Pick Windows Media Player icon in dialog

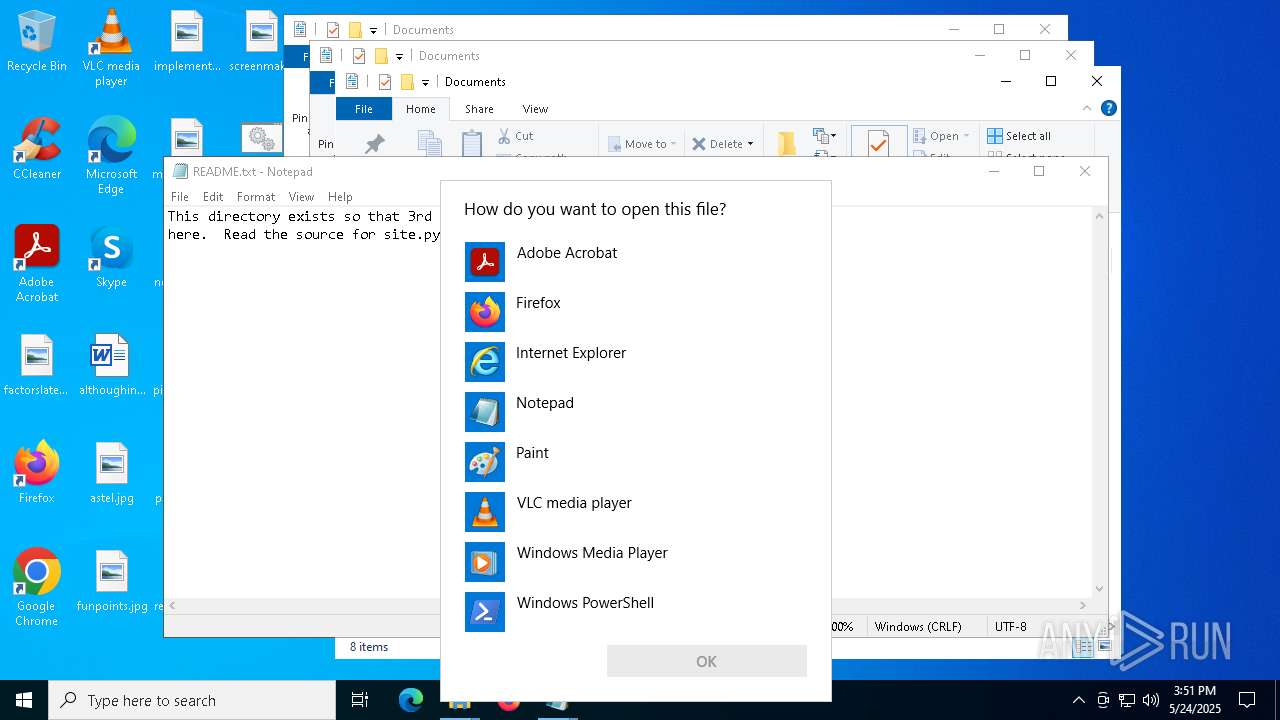pyautogui.click(x=485, y=562)
